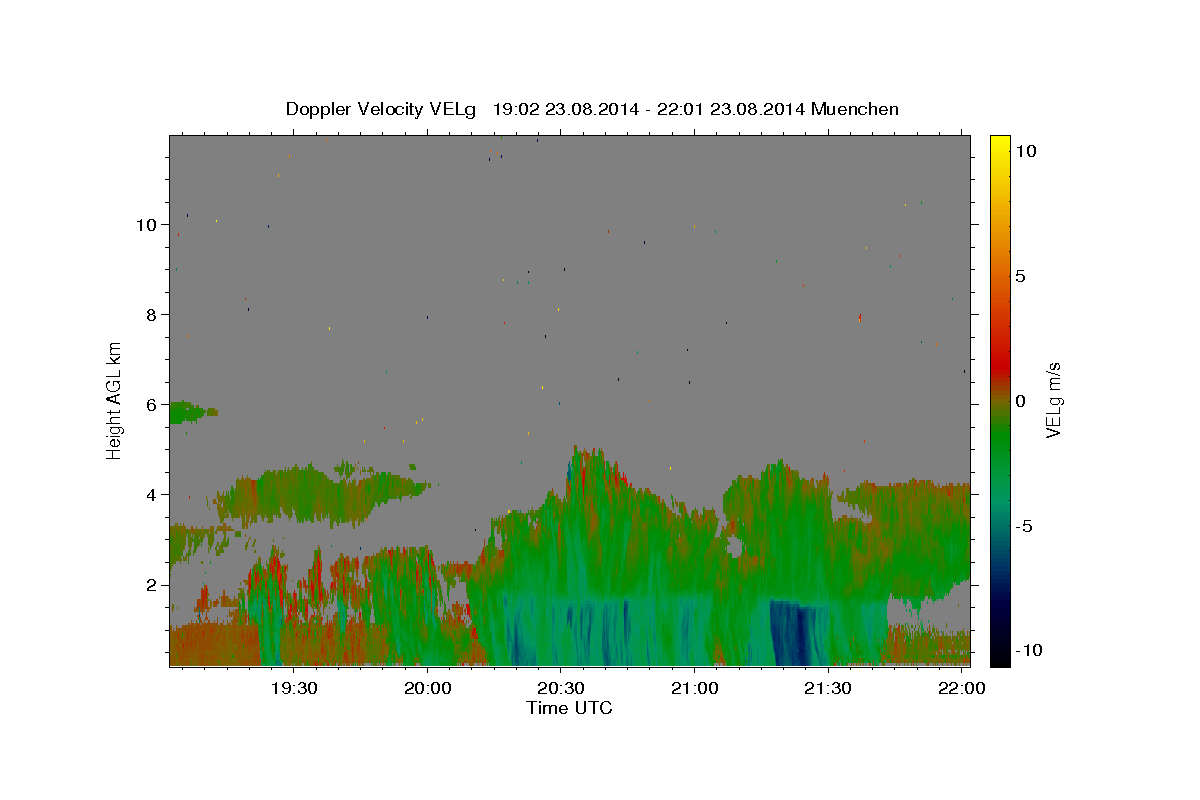This screenshot has height=800, width=1200.
Task: Click the 22:00 time tick label
Action: coord(962,689)
